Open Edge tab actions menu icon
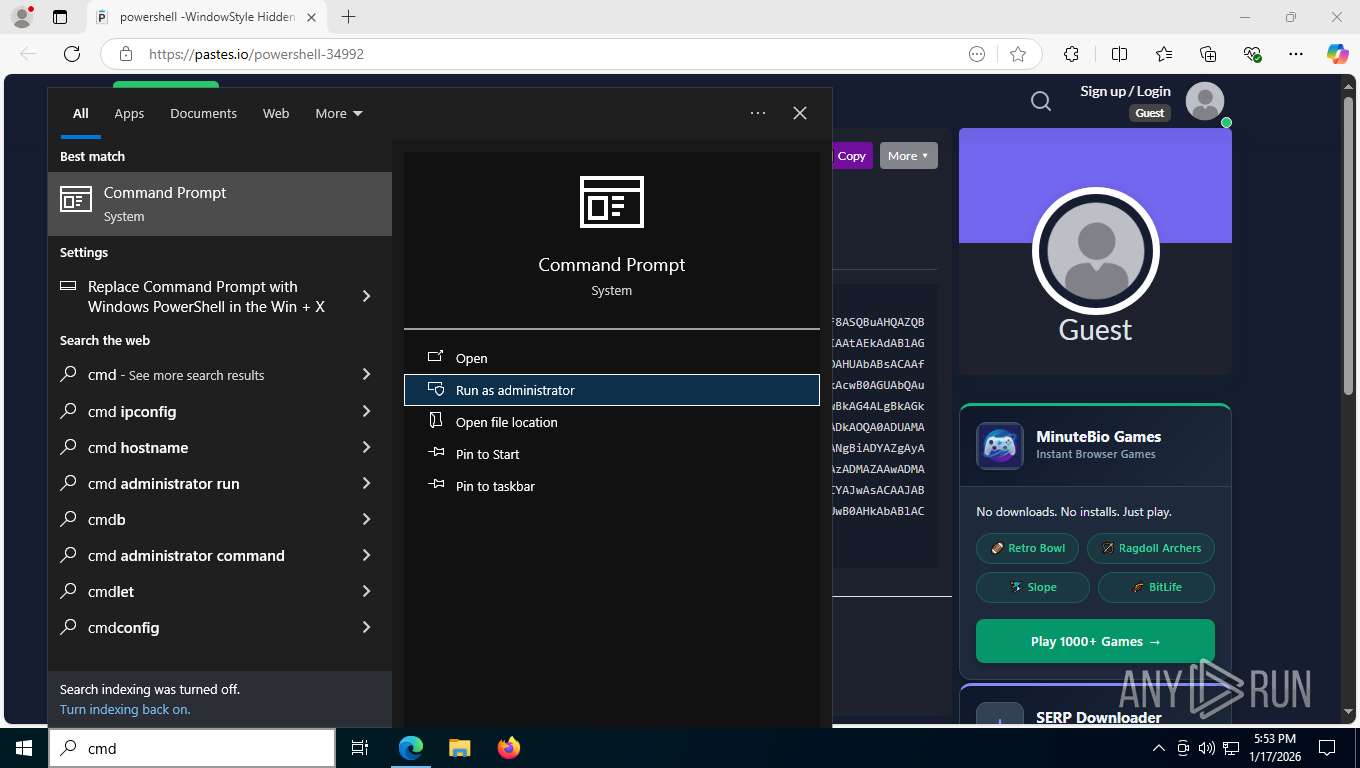1360x768 pixels. (60, 17)
